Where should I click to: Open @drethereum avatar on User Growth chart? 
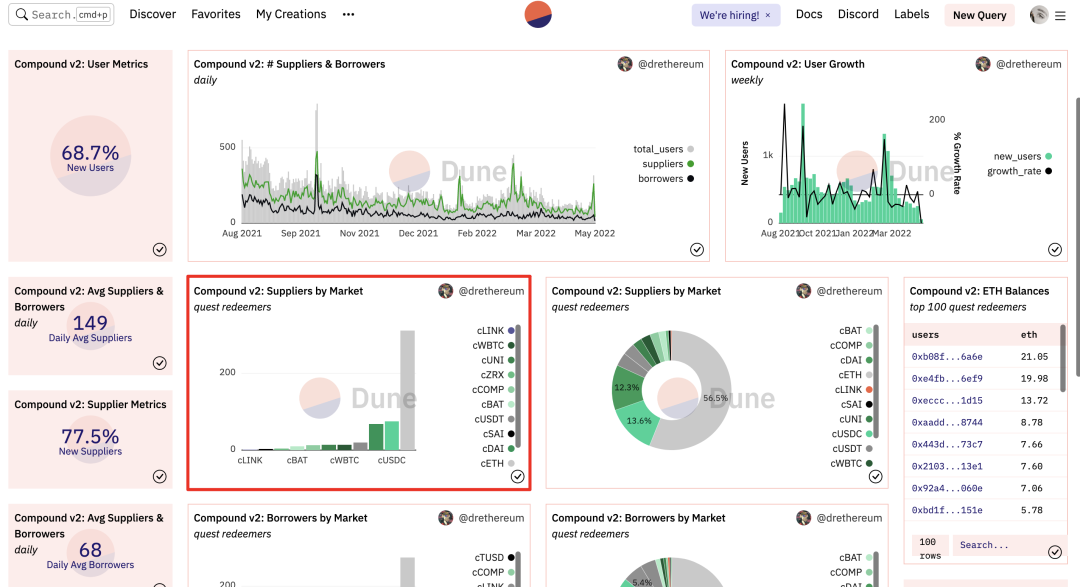point(983,64)
